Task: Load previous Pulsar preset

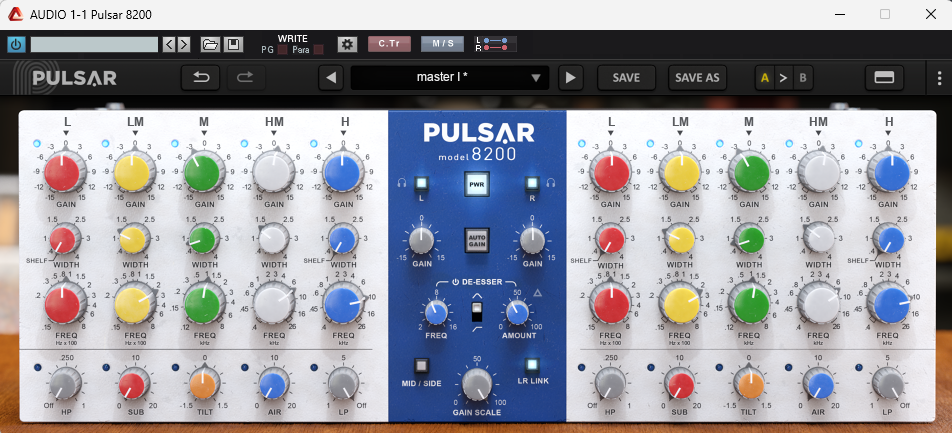Action: point(331,78)
